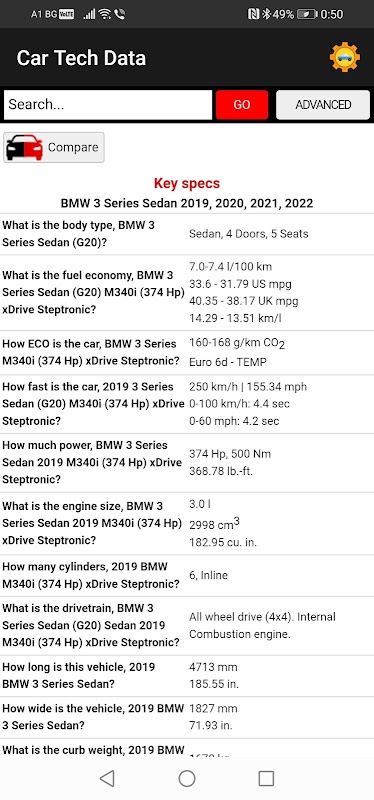Select the body type question row
374x800 pixels.
187,234
